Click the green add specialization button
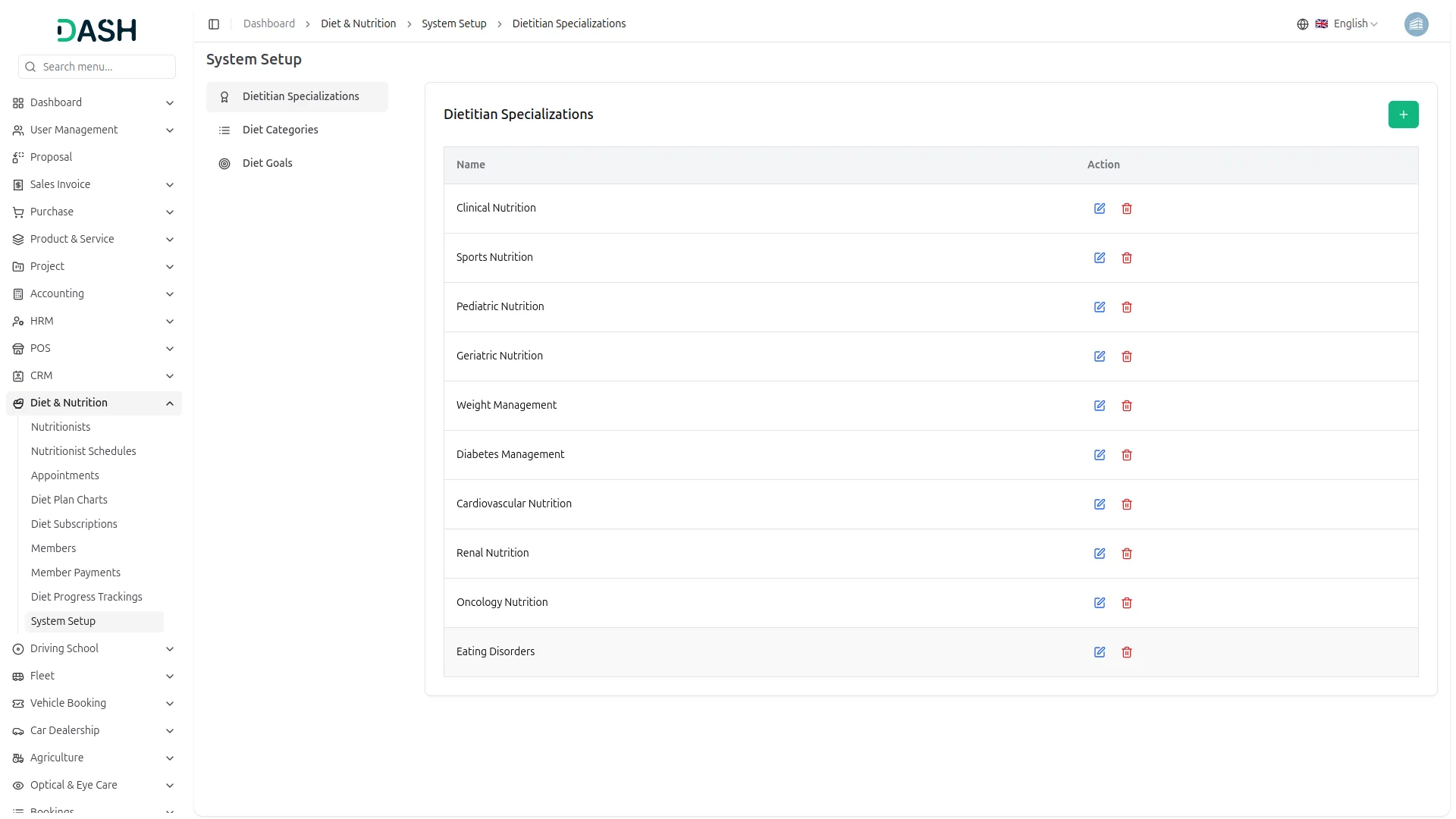Image resolution: width=1456 pixels, height=819 pixels. click(x=1403, y=115)
